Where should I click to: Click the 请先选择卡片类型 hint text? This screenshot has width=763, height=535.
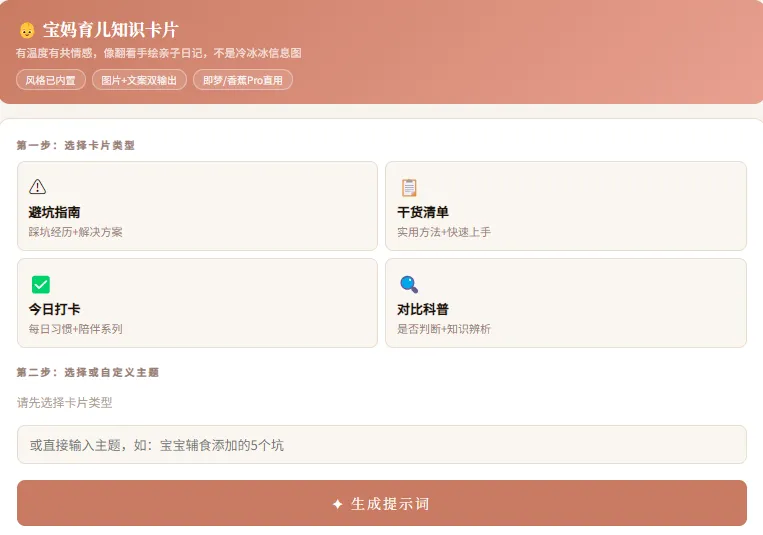point(65,403)
